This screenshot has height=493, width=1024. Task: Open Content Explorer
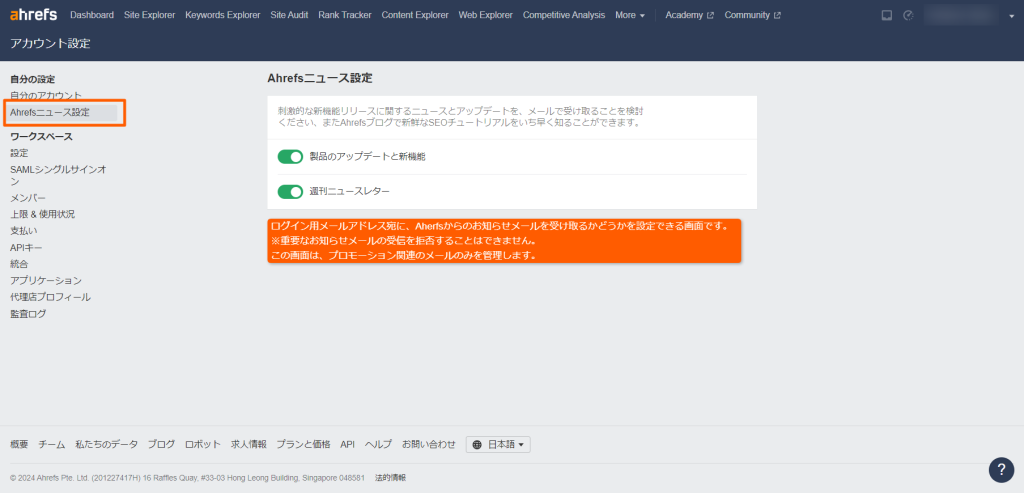[415, 15]
